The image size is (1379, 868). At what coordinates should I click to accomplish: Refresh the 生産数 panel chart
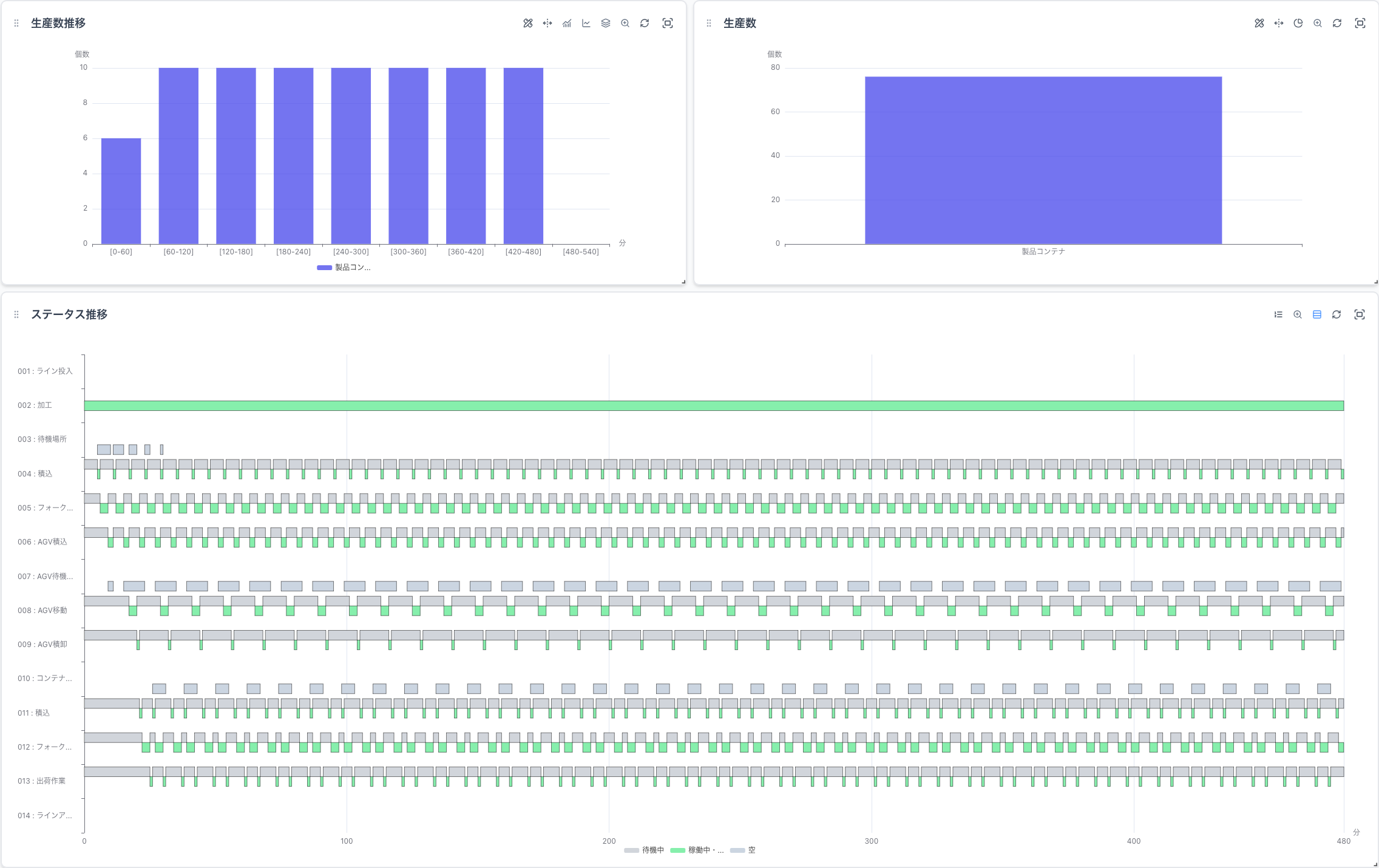tap(1337, 23)
